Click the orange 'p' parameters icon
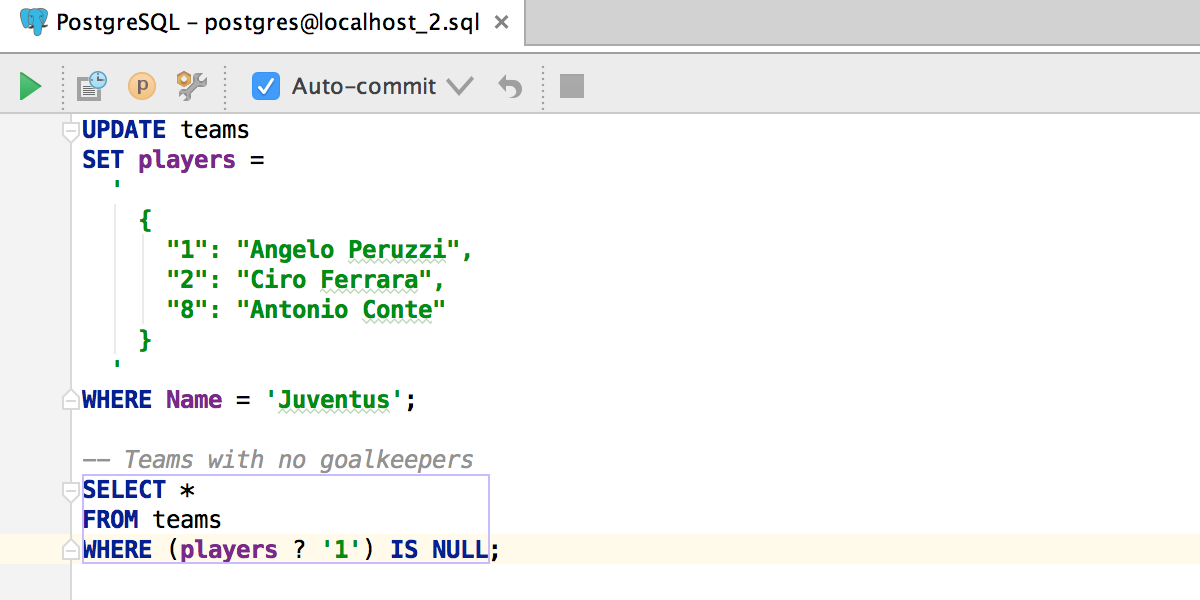 (142, 86)
